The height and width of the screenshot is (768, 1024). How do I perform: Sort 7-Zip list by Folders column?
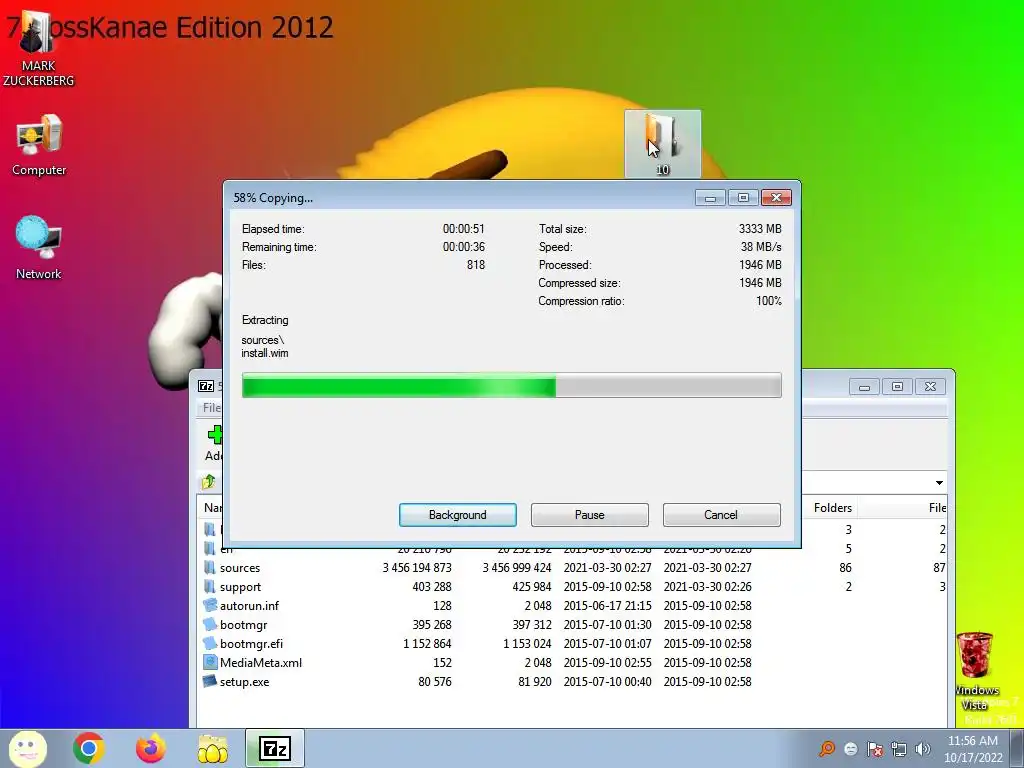click(x=833, y=507)
